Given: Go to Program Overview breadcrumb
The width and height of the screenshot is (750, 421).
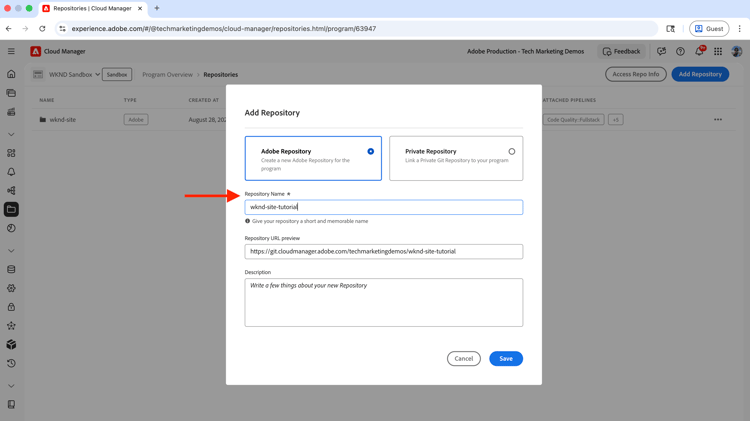Looking at the screenshot, I should tap(167, 75).
